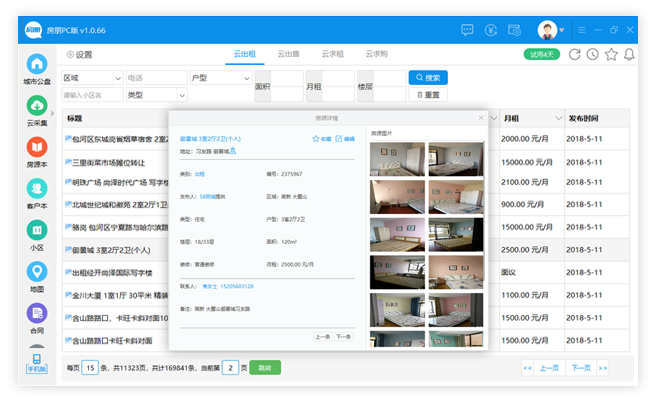Click the green 跳转 button
The image size is (654, 405).
pyautogui.click(x=265, y=367)
